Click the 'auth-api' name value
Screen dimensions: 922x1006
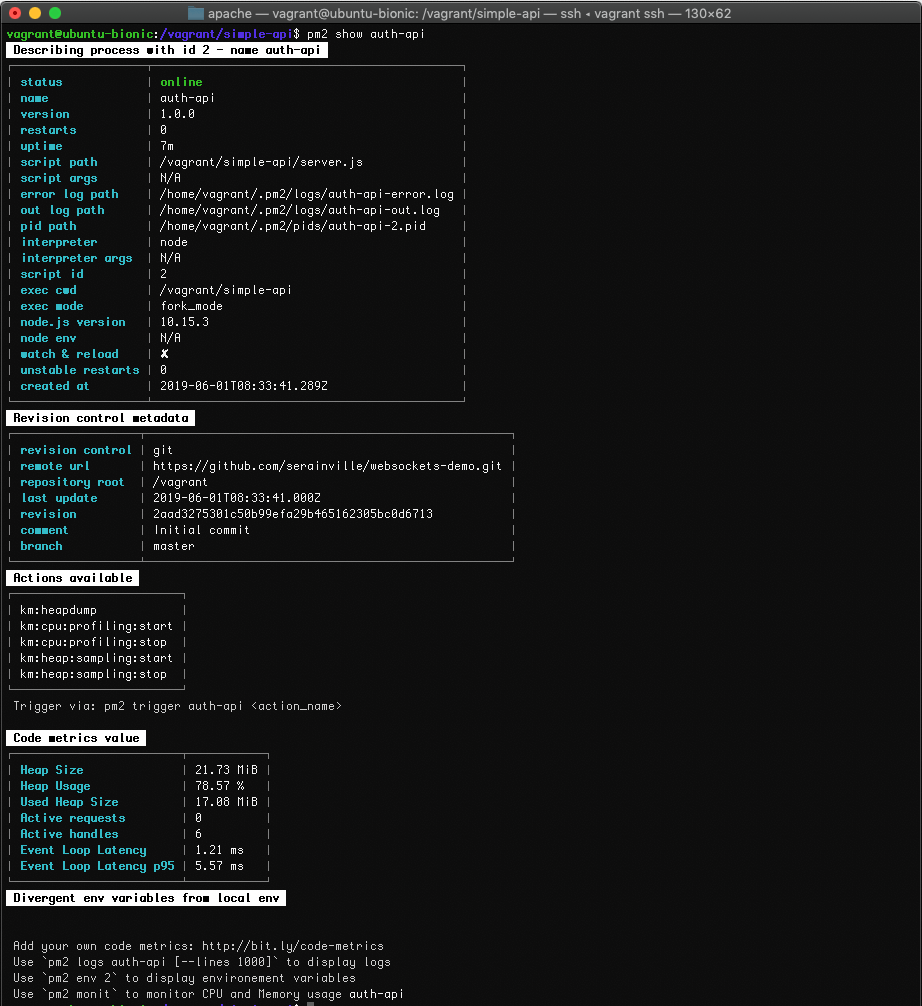pyautogui.click(x=187, y=98)
